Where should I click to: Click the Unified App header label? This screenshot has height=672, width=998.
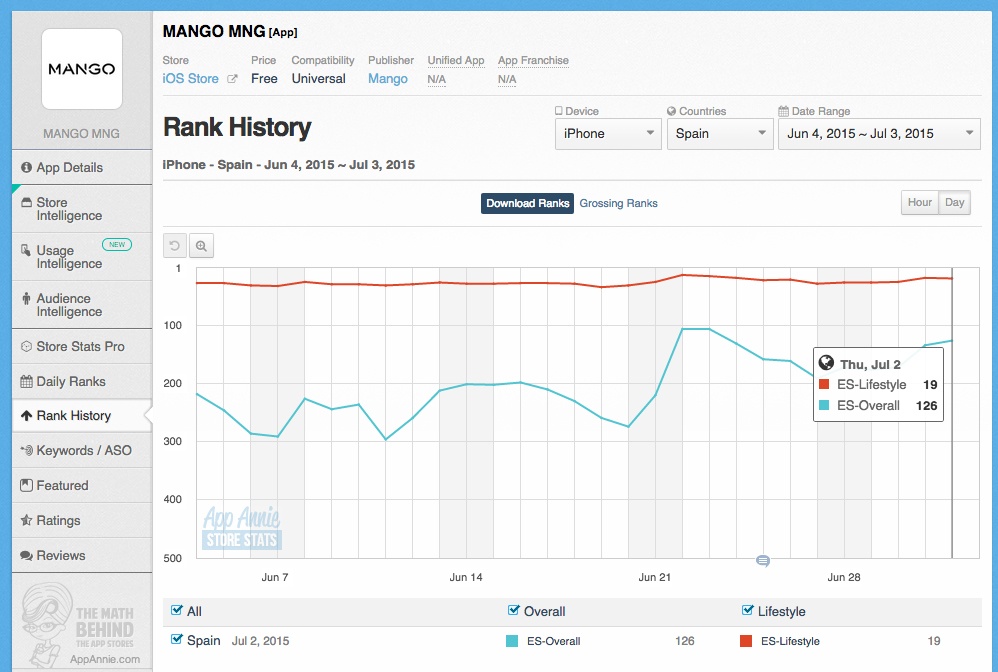[456, 60]
